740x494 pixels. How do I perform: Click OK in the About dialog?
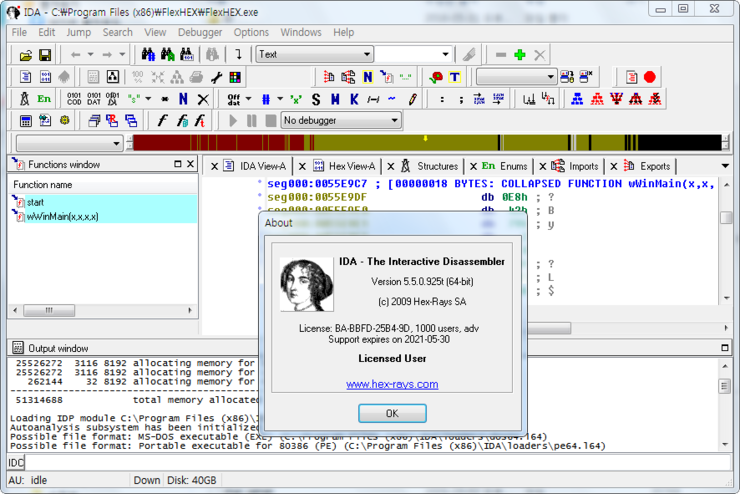[x=392, y=413]
